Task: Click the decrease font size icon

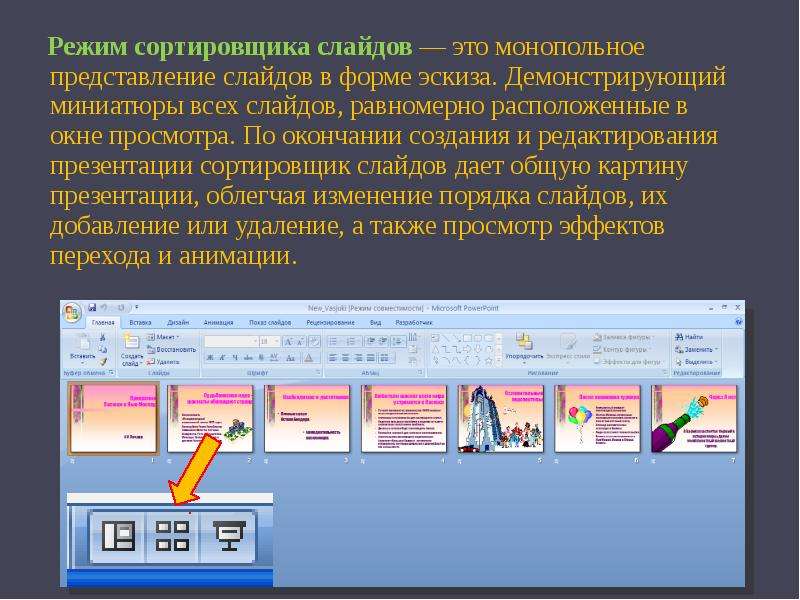Action: (x=301, y=341)
